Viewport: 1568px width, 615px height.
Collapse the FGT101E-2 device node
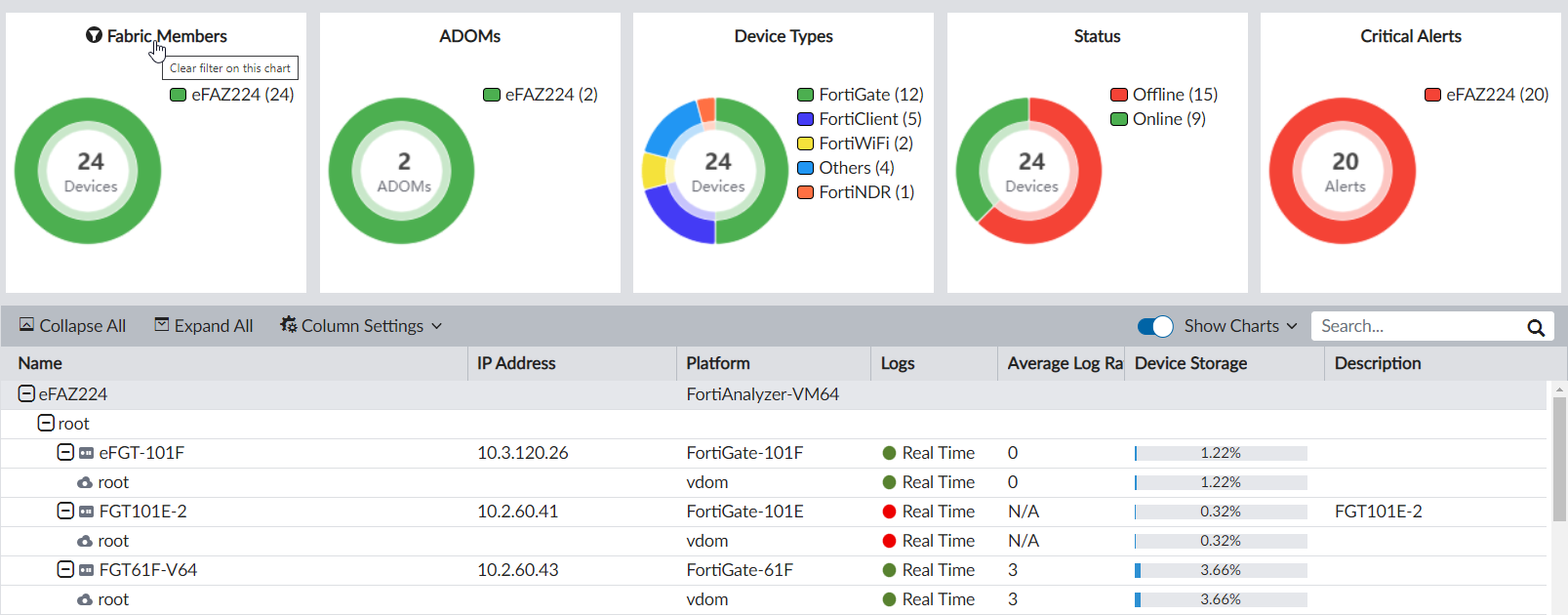[x=65, y=511]
